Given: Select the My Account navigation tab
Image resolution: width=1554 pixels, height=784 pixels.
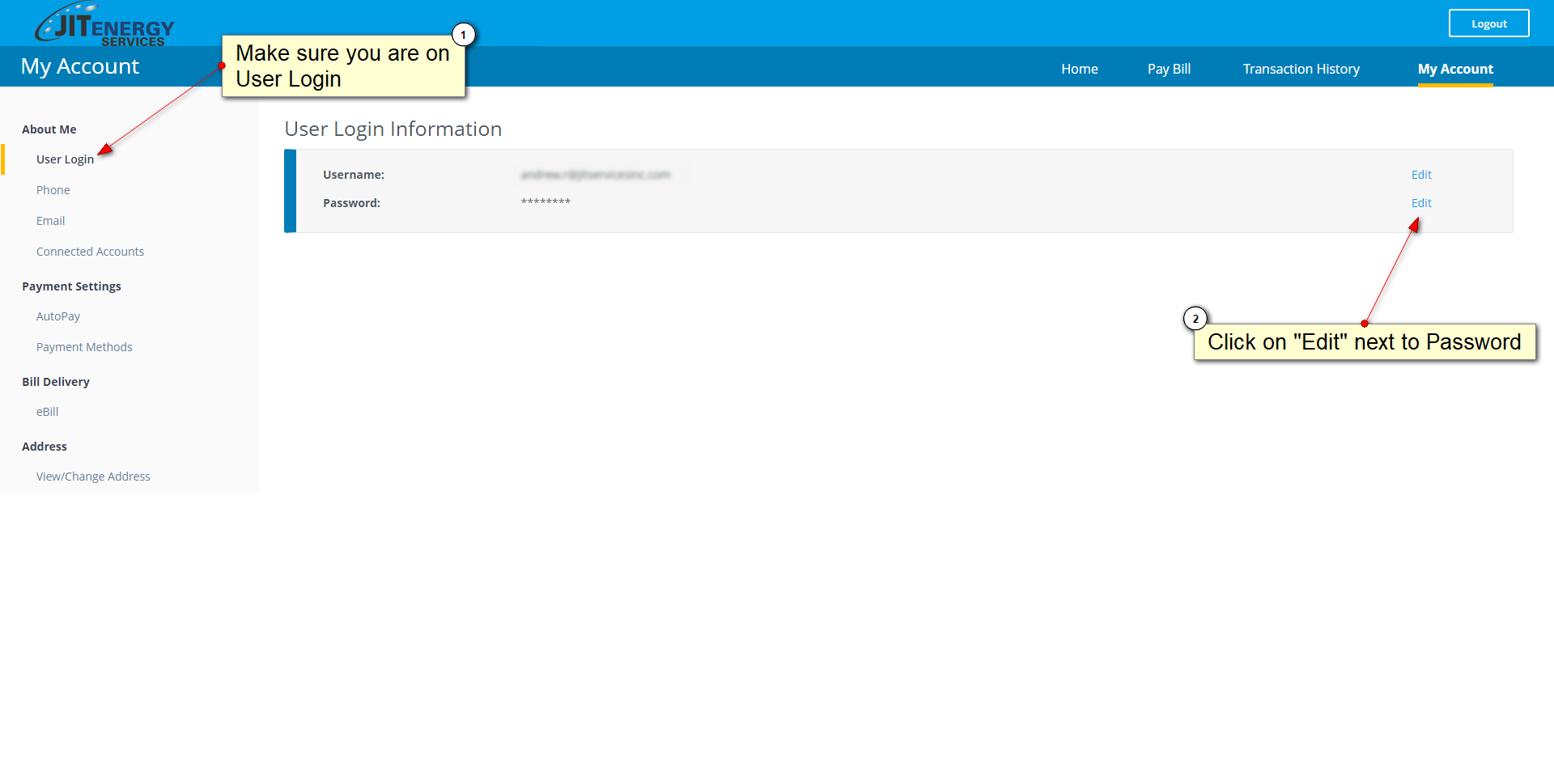Looking at the screenshot, I should [x=1454, y=69].
